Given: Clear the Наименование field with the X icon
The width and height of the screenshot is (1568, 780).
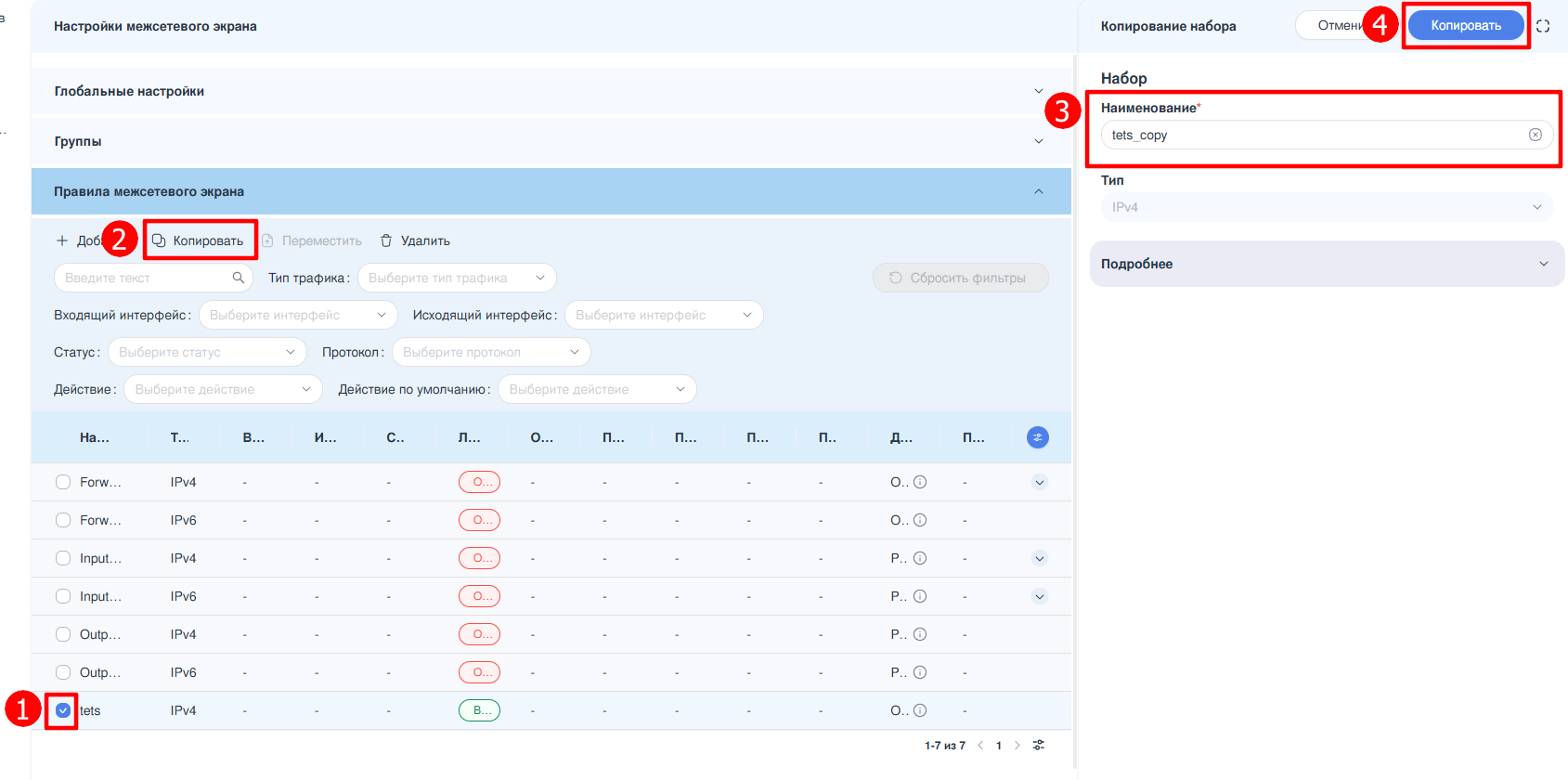Looking at the screenshot, I should 1536,135.
